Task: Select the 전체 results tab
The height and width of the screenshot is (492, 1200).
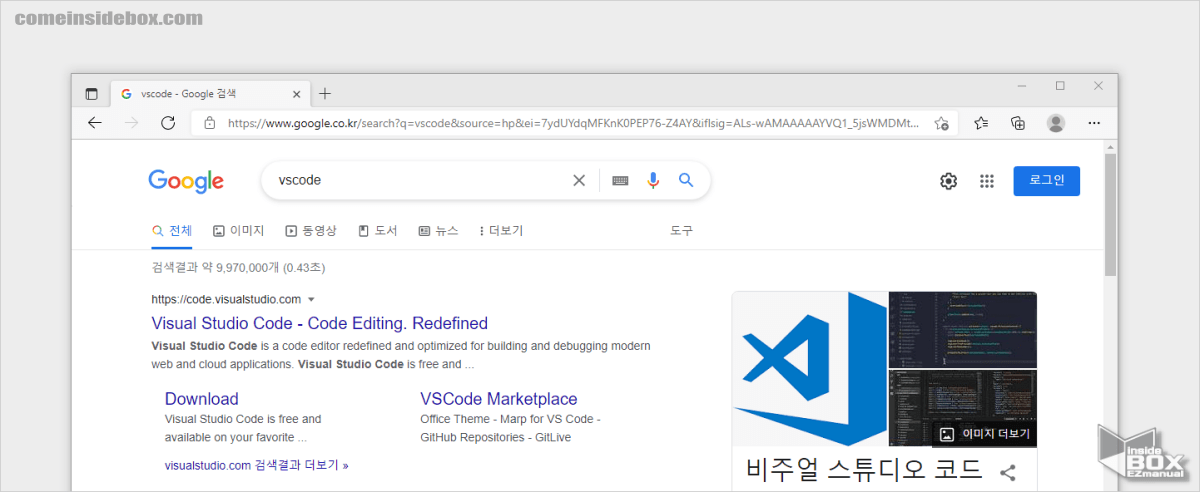Action: tap(172, 231)
